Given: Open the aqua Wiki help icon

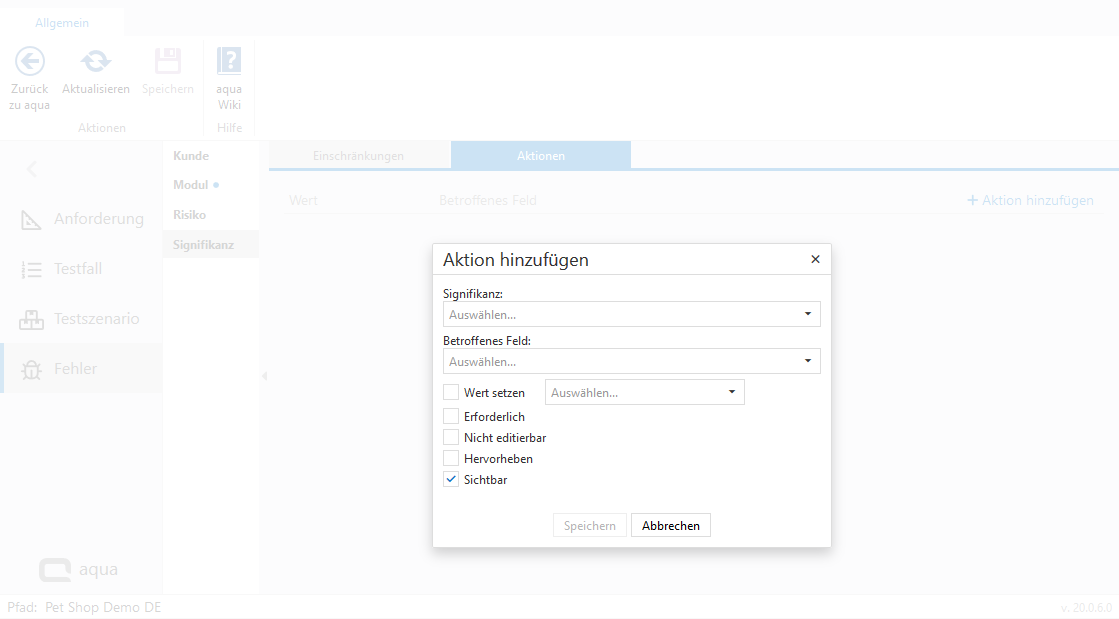Looking at the screenshot, I should coord(229,62).
